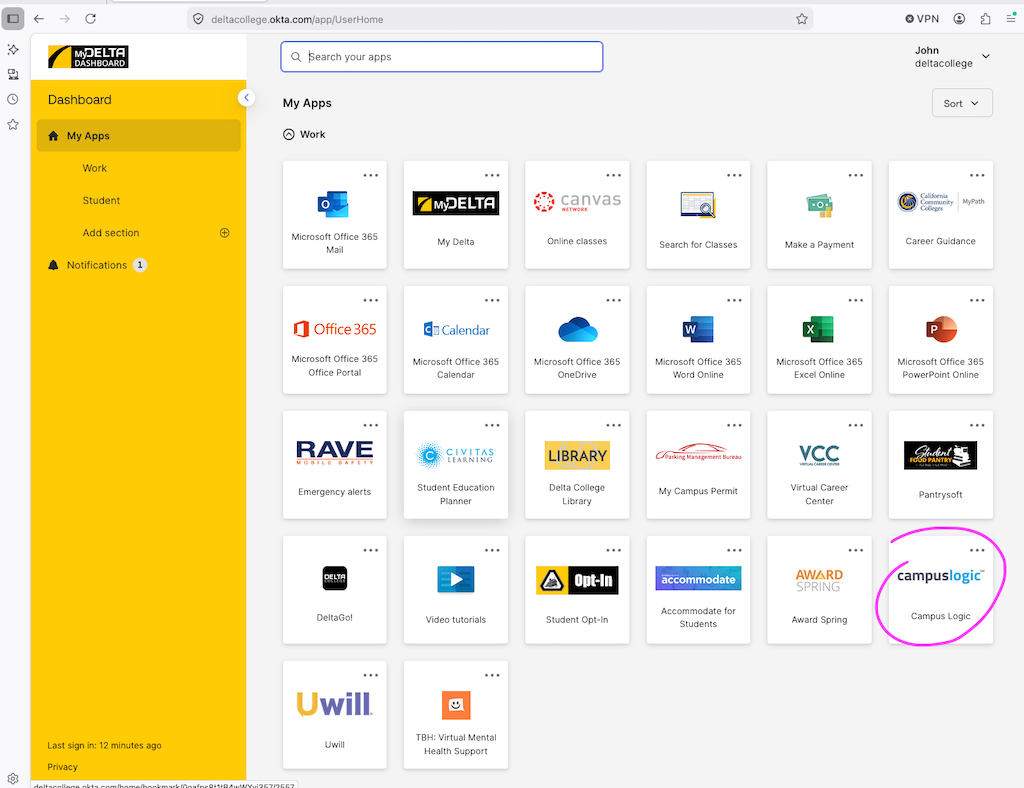Open Canvas Online classes logo
The height and width of the screenshot is (788, 1024).
point(577,201)
